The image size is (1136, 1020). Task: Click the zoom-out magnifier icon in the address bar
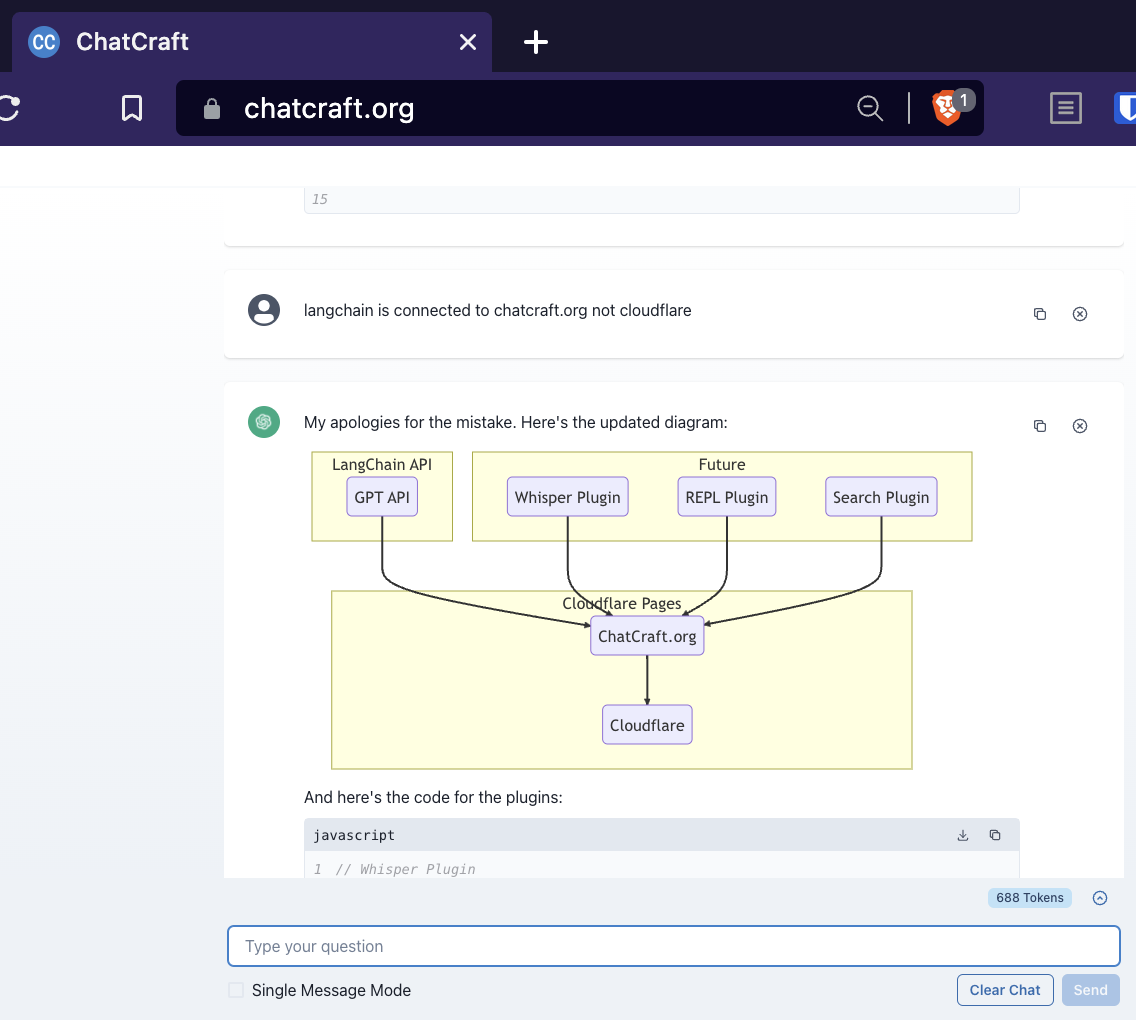pos(869,108)
